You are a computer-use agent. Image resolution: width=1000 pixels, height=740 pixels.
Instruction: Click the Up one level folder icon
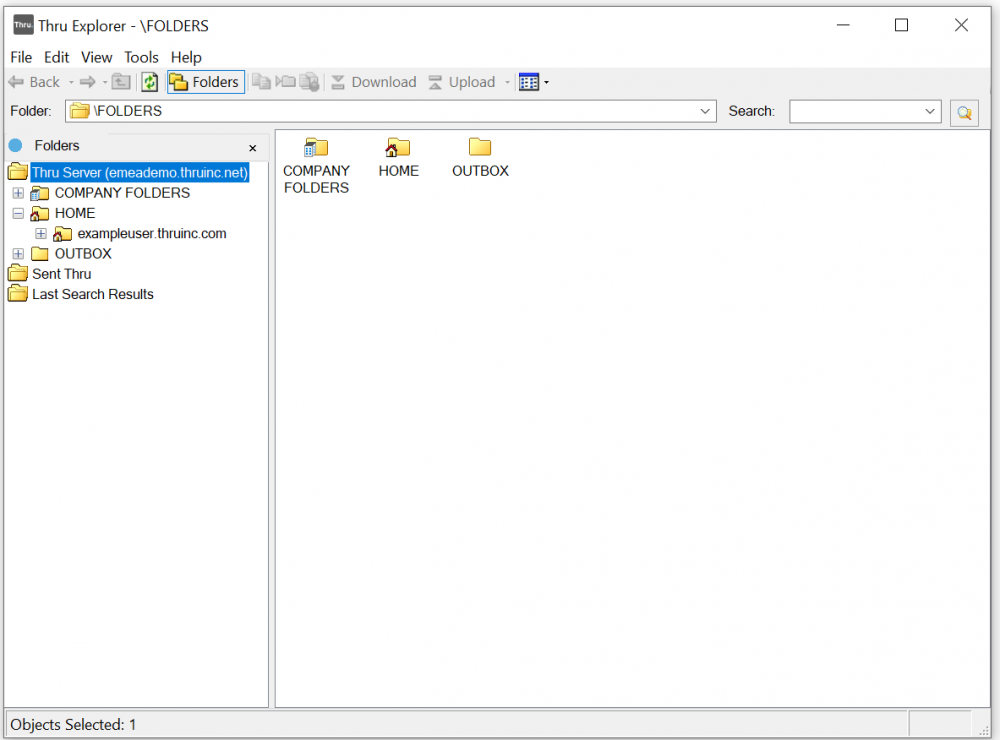tap(121, 82)
